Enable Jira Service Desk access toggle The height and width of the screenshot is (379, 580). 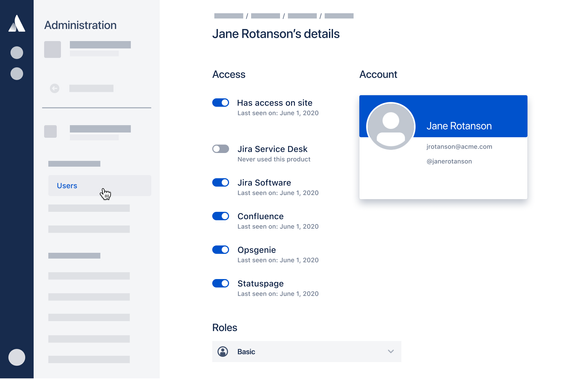click(x=220, y=149)
